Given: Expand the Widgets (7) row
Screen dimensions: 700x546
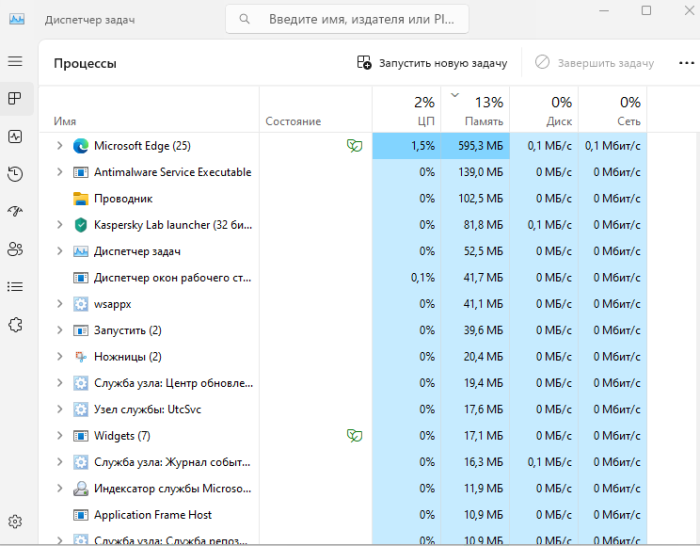Looking at the screenshot, I should [60, 435].
